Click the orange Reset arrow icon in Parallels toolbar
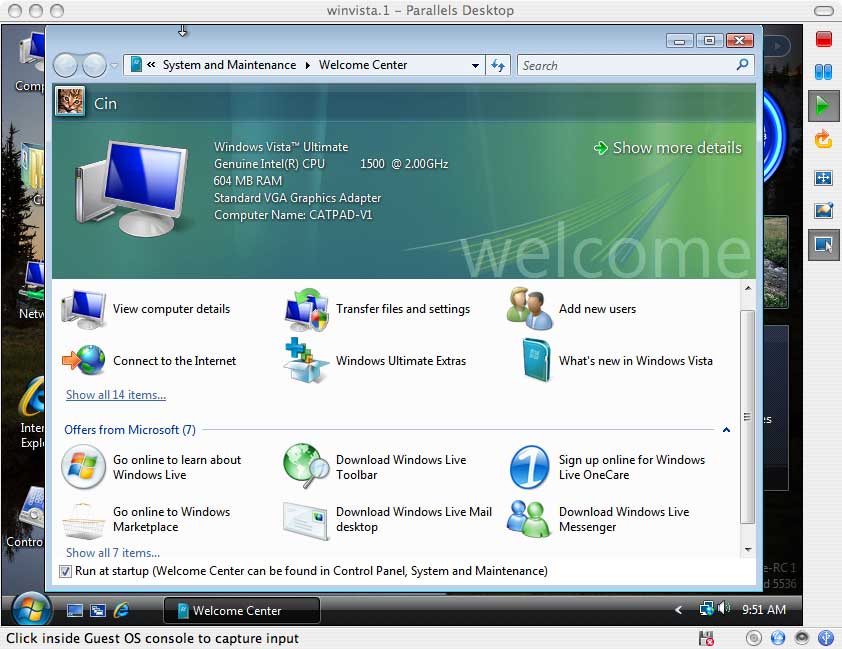The image size is (842, 649). tap(823, 140)
